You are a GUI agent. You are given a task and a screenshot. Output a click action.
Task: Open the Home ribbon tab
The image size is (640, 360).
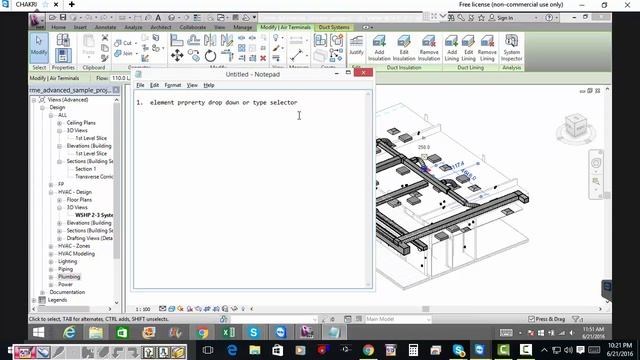58,27
